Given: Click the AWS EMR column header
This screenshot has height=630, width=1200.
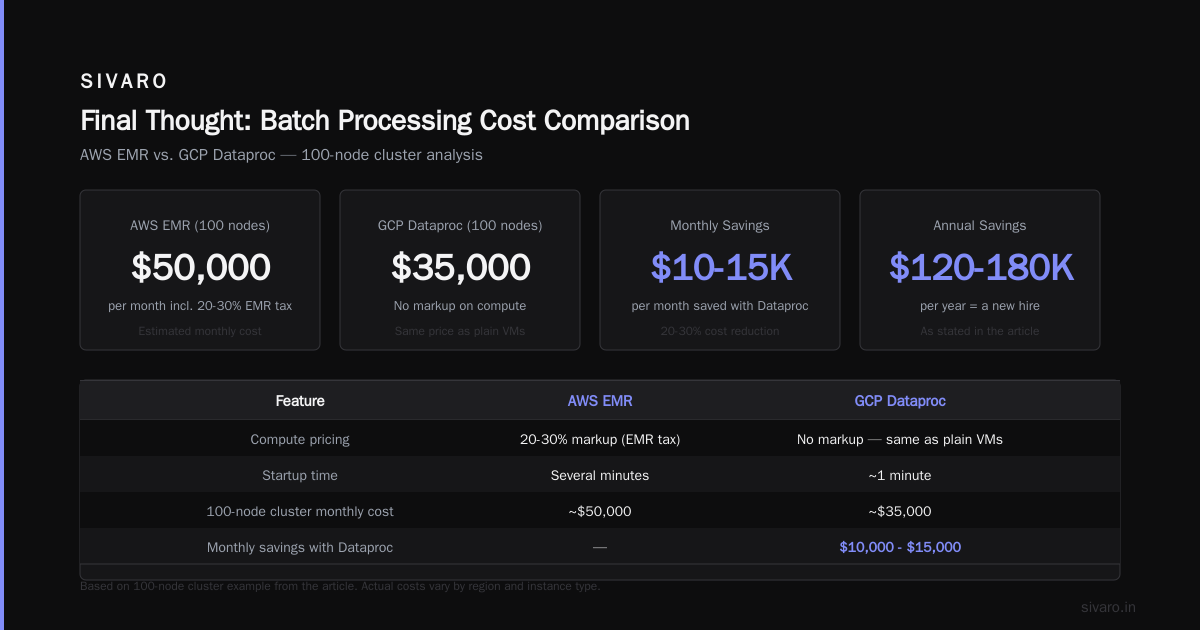Looking at the screenshot, I should click(x=600, y=401).
